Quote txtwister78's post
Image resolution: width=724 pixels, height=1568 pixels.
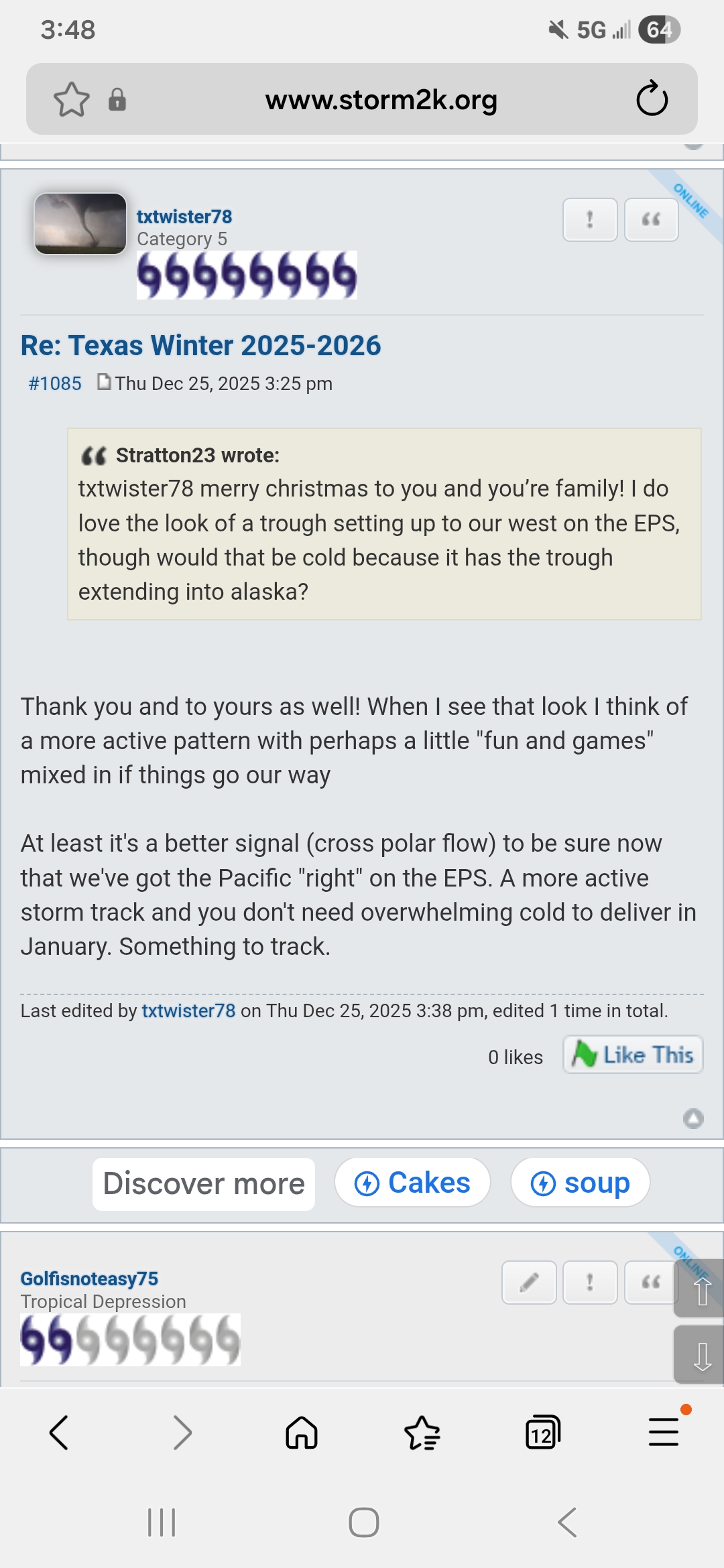[651, 220]
